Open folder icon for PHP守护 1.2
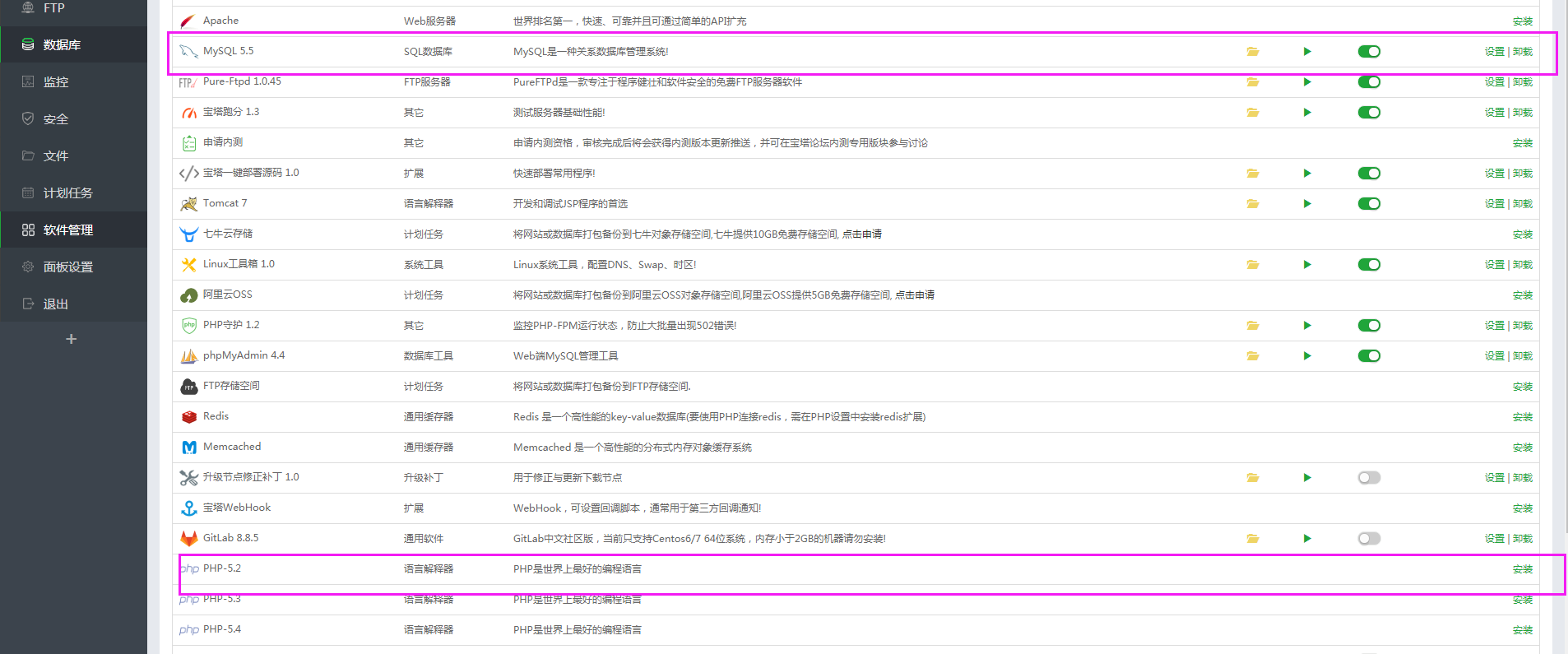The height and width of the screenshot is (654, 1568). click(x=1253, y=326)
